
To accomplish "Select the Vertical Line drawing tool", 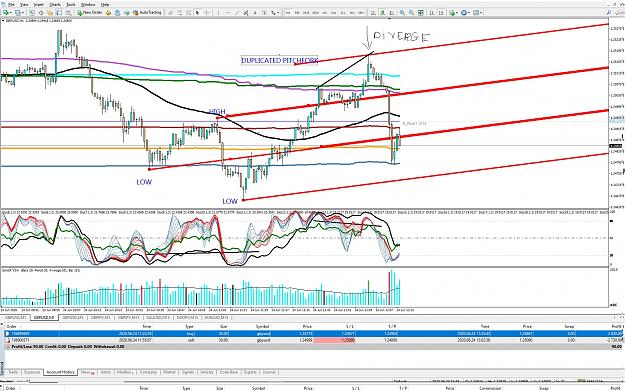I will tap(218, 13).
